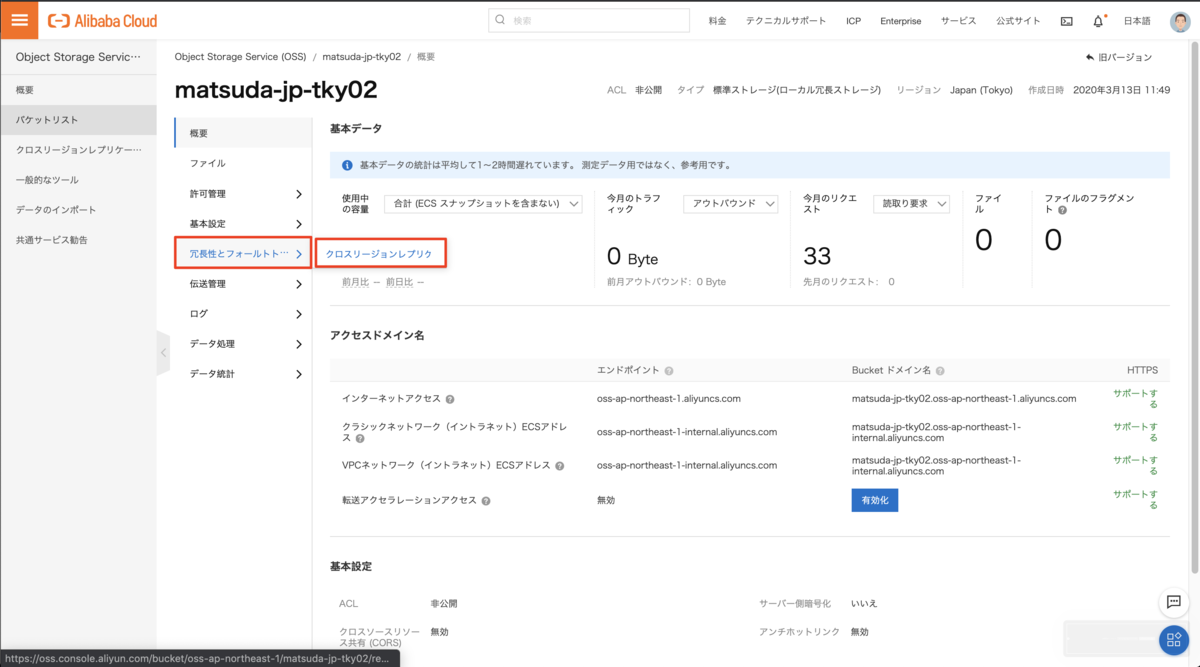This screenshot has height=667, width=1200.
Task: Open the アウトバウンド traffic dropdown
Action: [x=730, y=204]
